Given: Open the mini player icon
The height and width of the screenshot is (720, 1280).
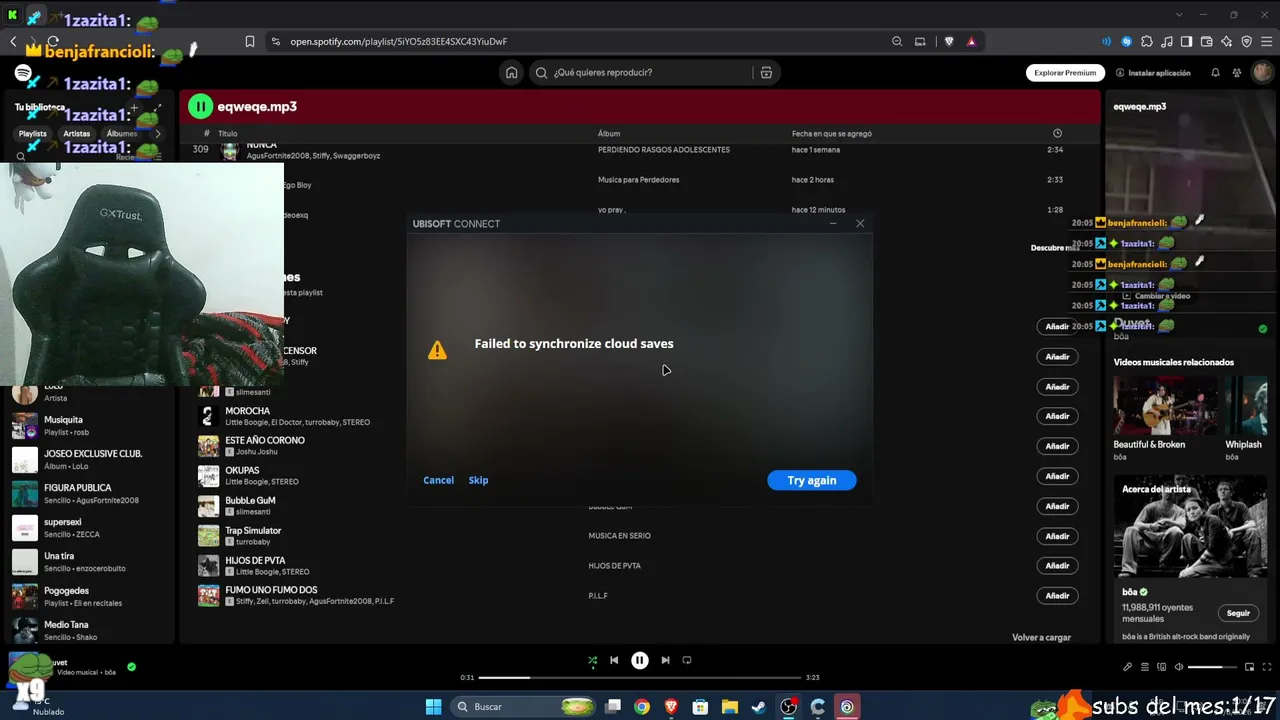Looking at the screenshot, I should point(1249,667).
